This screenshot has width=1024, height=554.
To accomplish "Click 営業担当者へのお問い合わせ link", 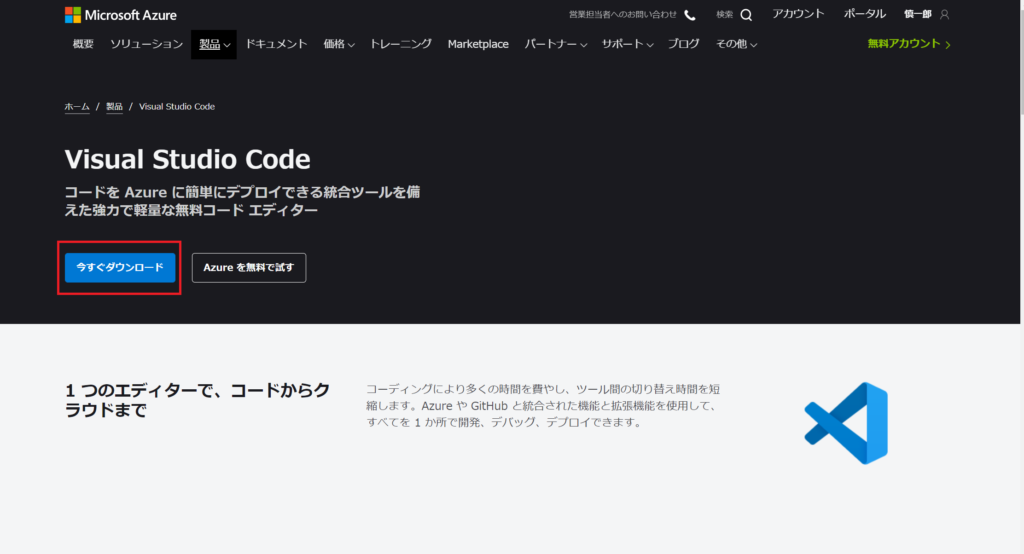I will click(622, 14).
